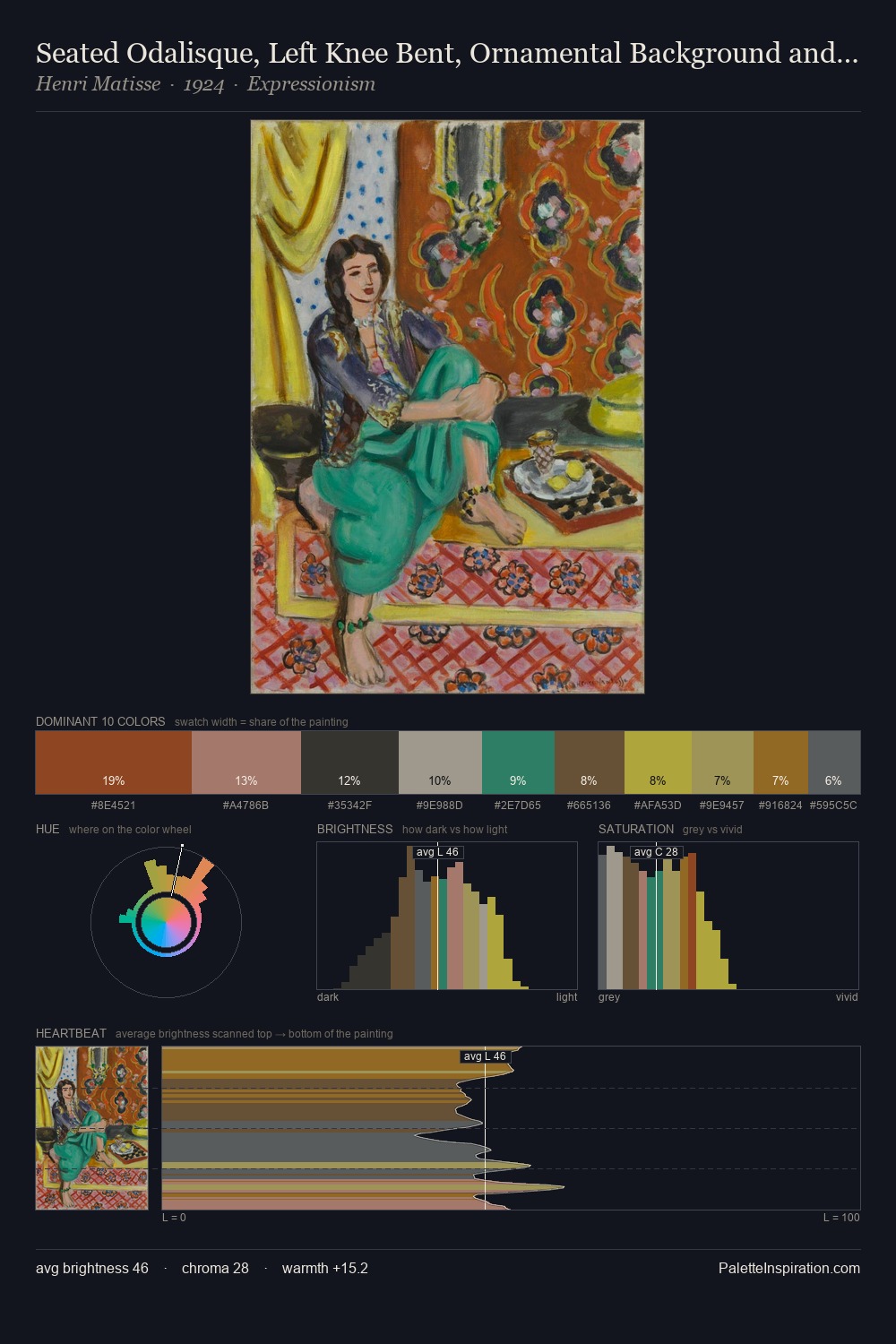
Task: Click the #916824 hex code label
Action: 780,806
